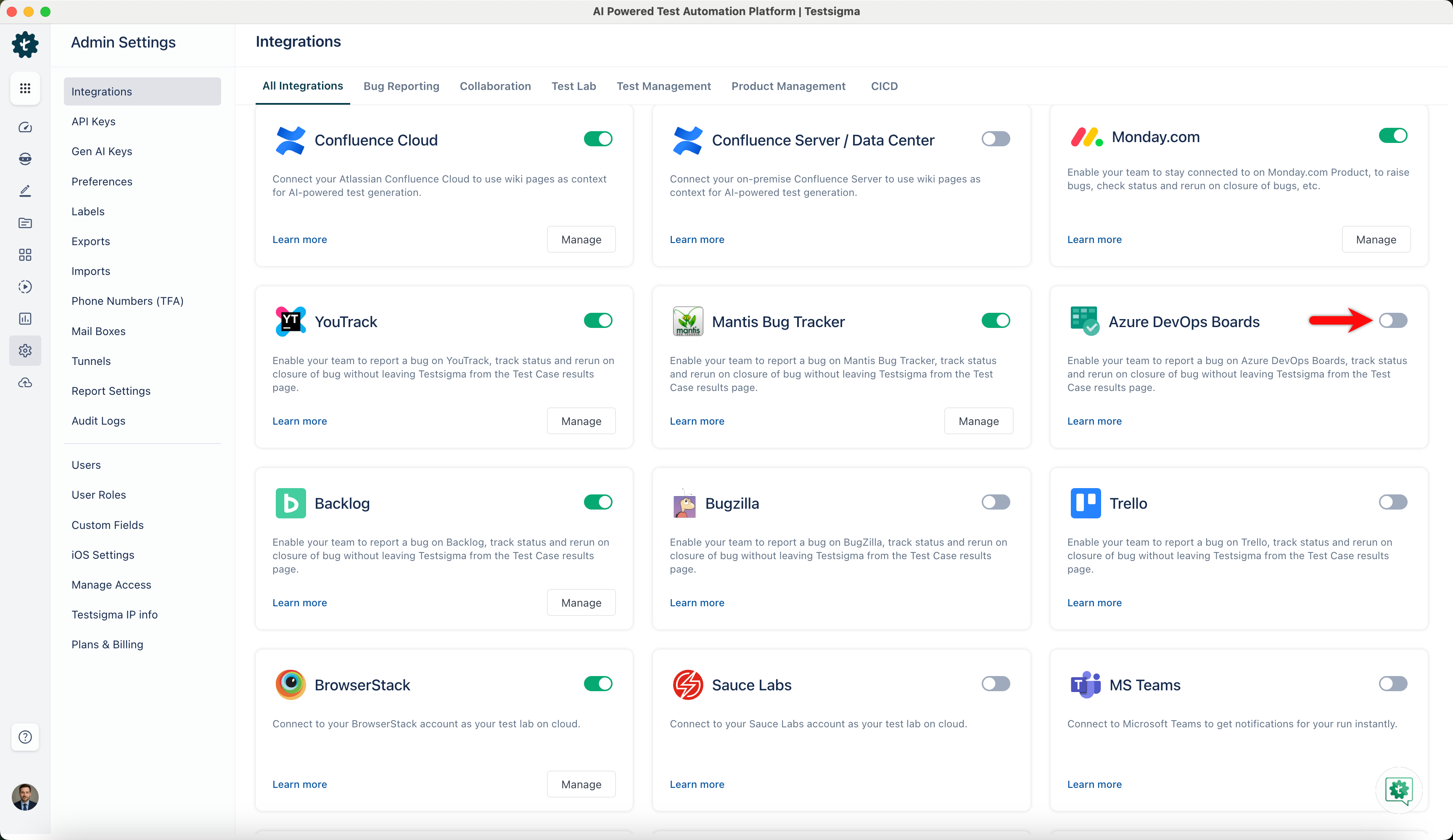Open the four-squares modules icon

25,255
